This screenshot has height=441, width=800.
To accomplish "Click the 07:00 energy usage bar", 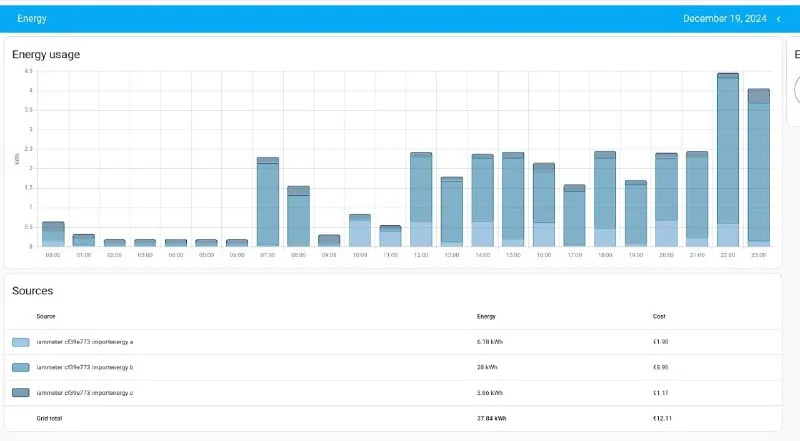I will pyautogui.click(x=267, y=202).
